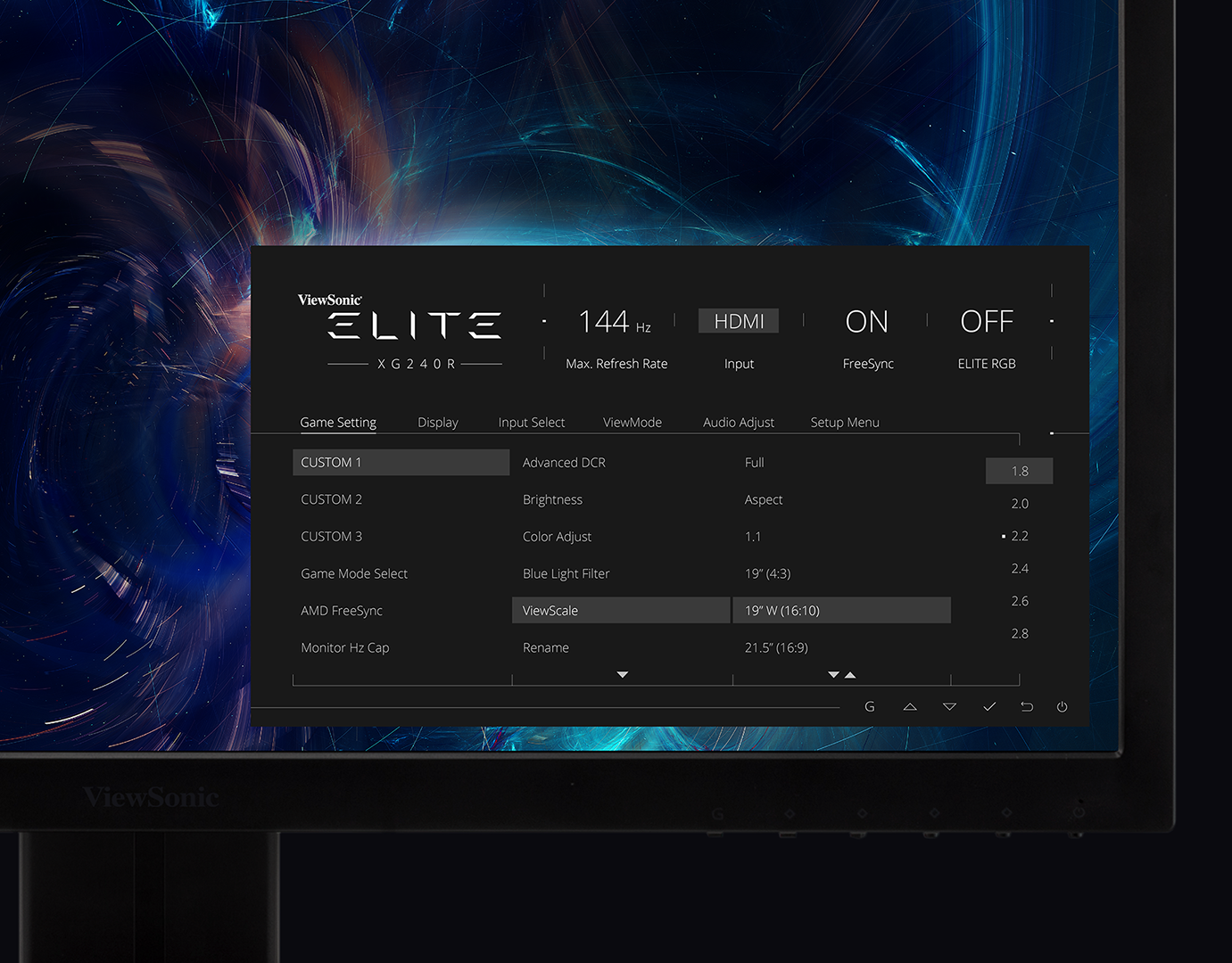Select the CUSTOM 2 profile
The height and width of the screenshot is (963, 1232).
(332, 499)
